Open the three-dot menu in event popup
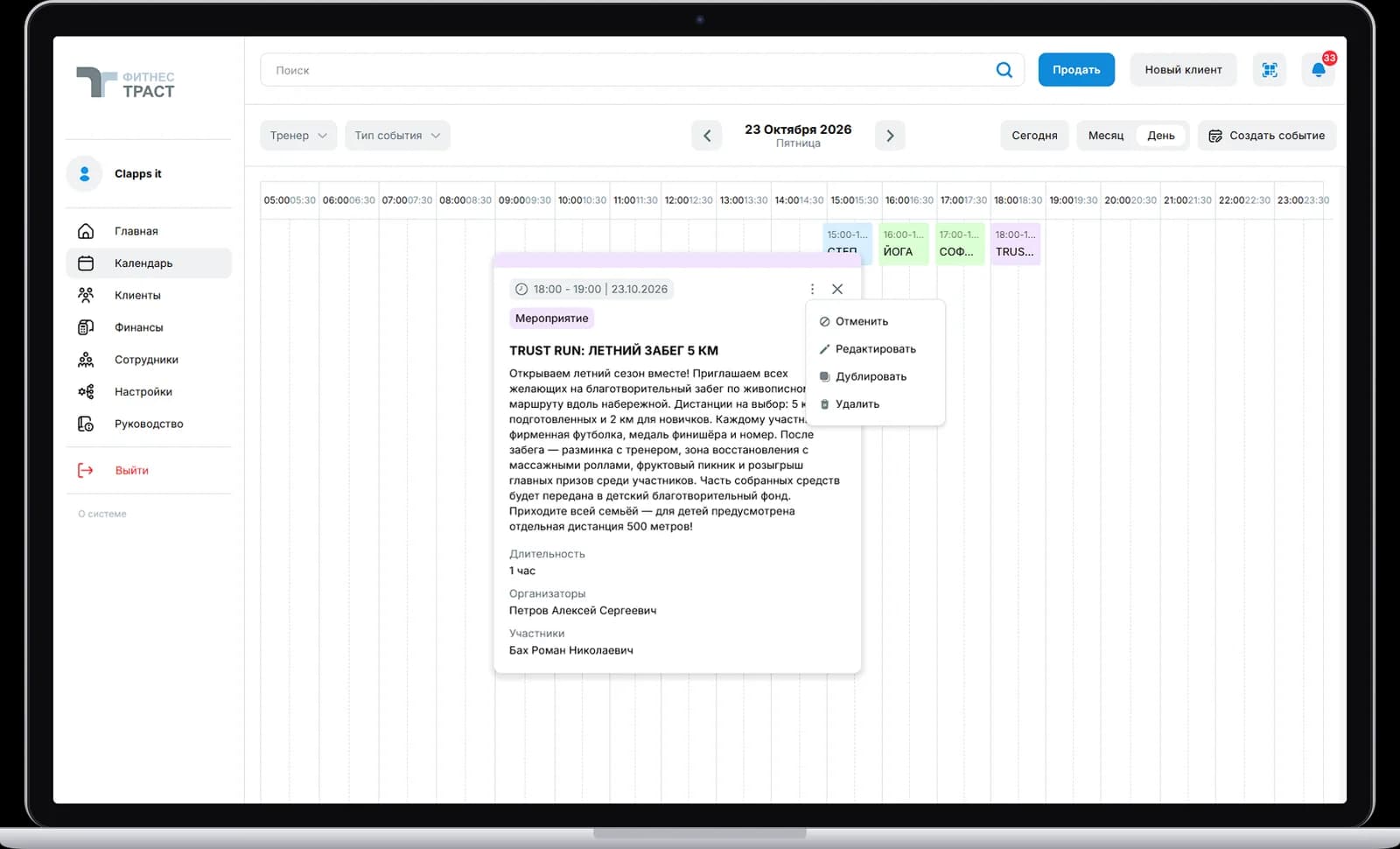Viewport: 1400px width, 849px height. click(812, 289)
